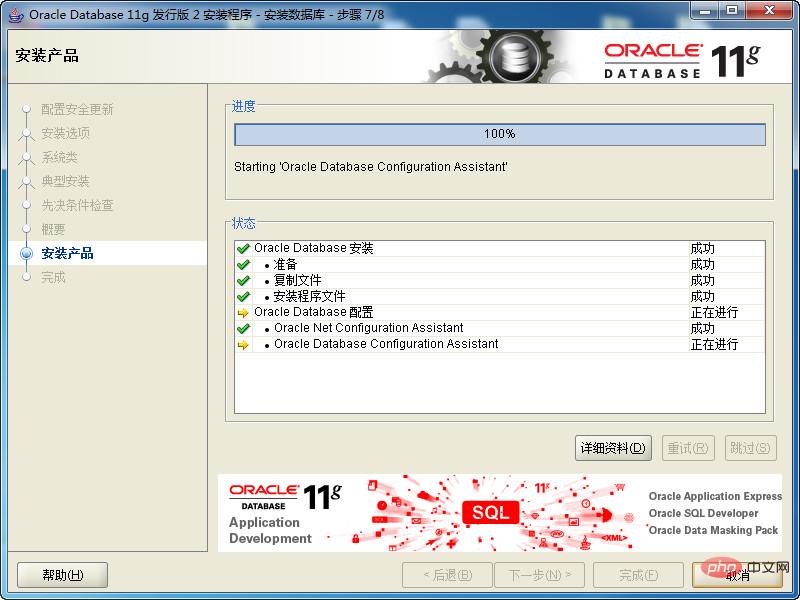Click the SQL graphic in the bottom banner
800x600 pixels.
491,513
